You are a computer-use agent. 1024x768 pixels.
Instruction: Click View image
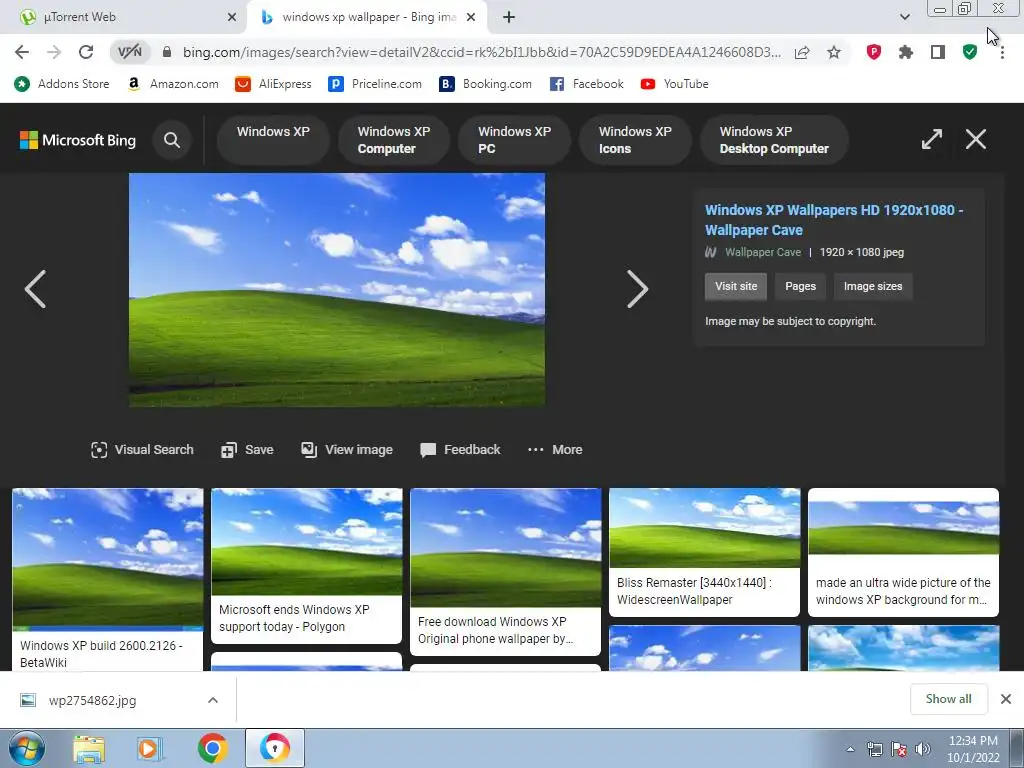tap(346, 450)
